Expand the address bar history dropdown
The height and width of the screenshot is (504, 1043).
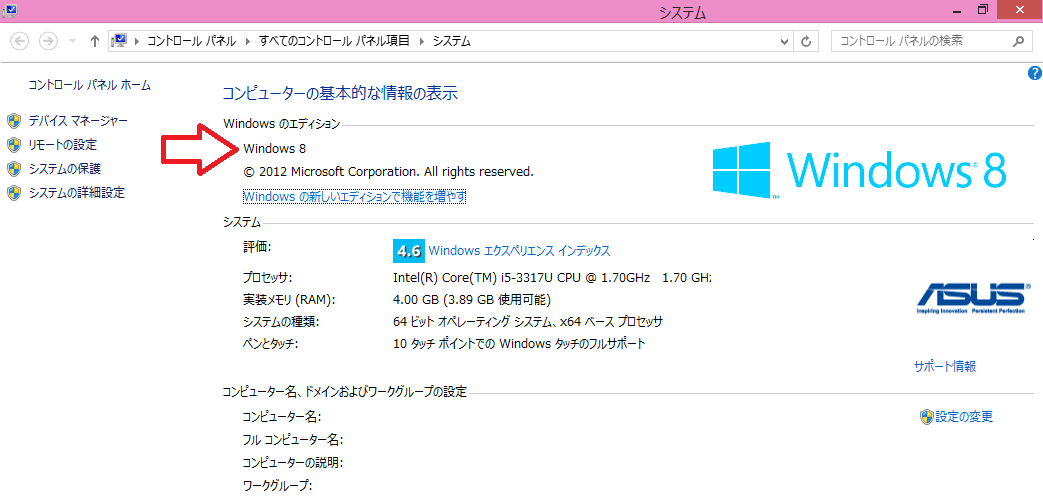click(x=784, y=41)
